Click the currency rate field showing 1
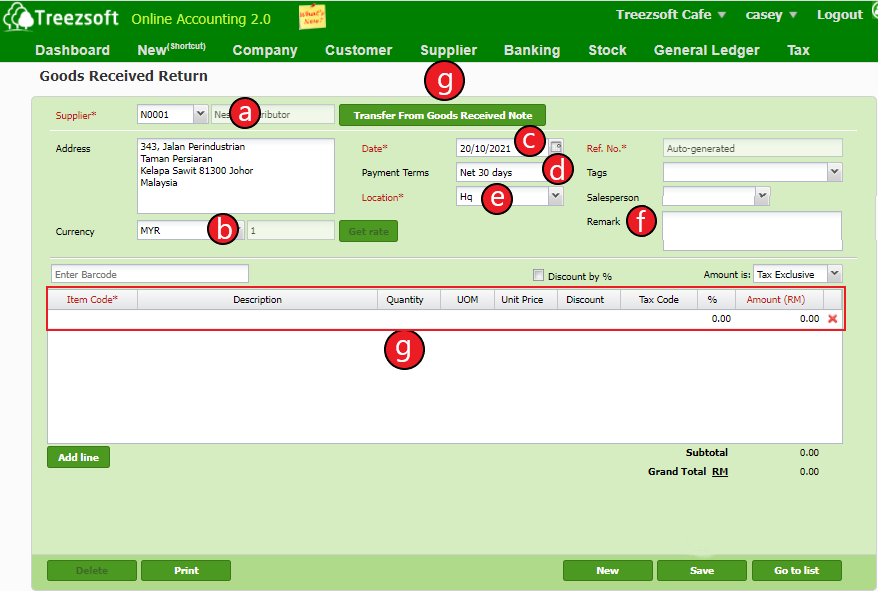 pyautogui.click(x=291, y=230)
